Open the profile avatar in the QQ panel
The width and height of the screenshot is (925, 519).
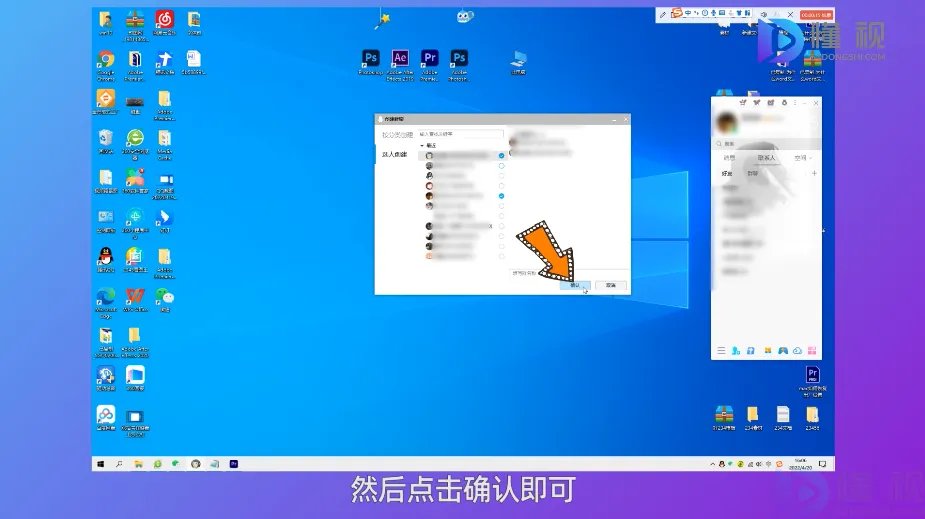727,122
